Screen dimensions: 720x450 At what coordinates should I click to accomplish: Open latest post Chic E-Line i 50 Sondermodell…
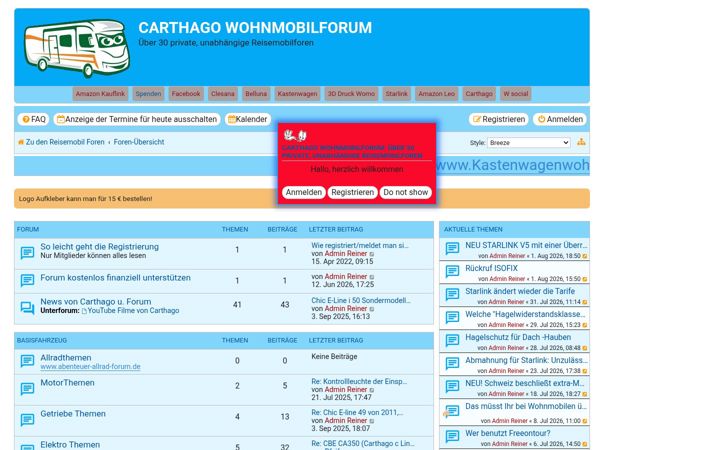[x=361, y=300]
